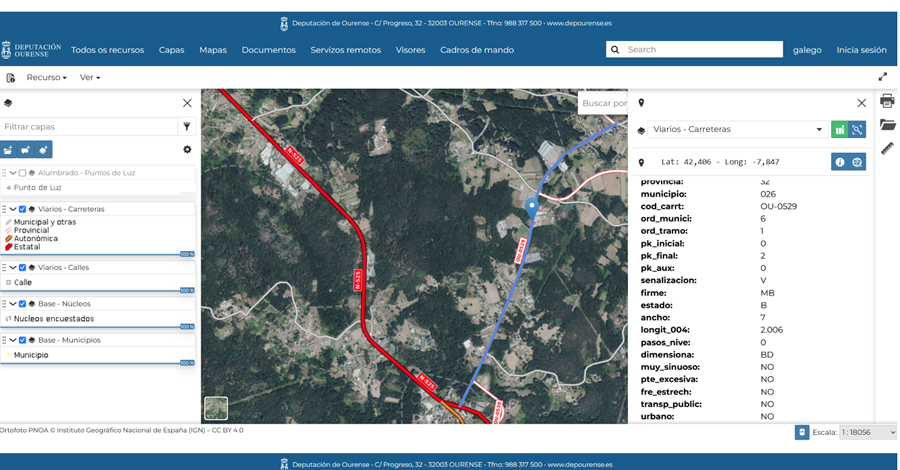The width and height of the screenshot is (900, 470).
Task: Open the Cadros de mando menu
Action: [x=477, y=50]
